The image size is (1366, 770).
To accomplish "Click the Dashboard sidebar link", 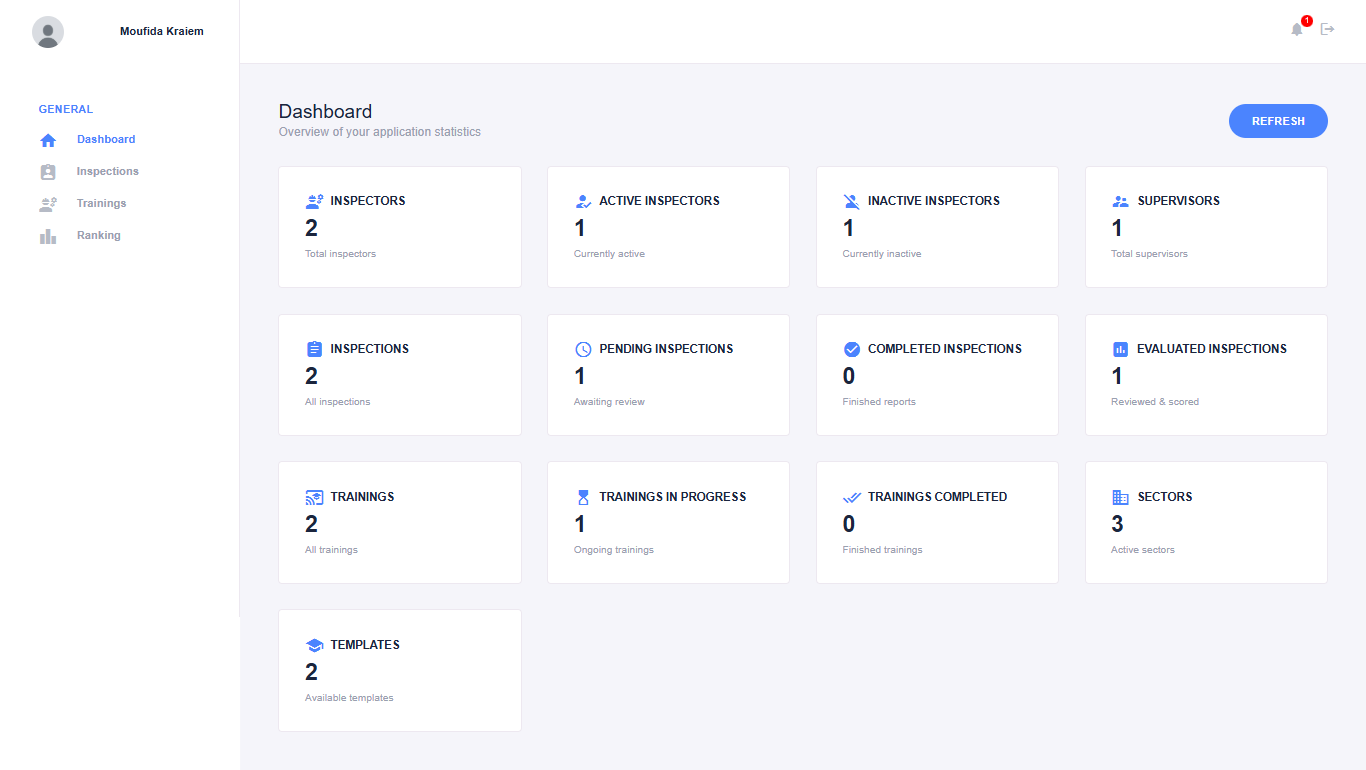I will pos(106,139).
